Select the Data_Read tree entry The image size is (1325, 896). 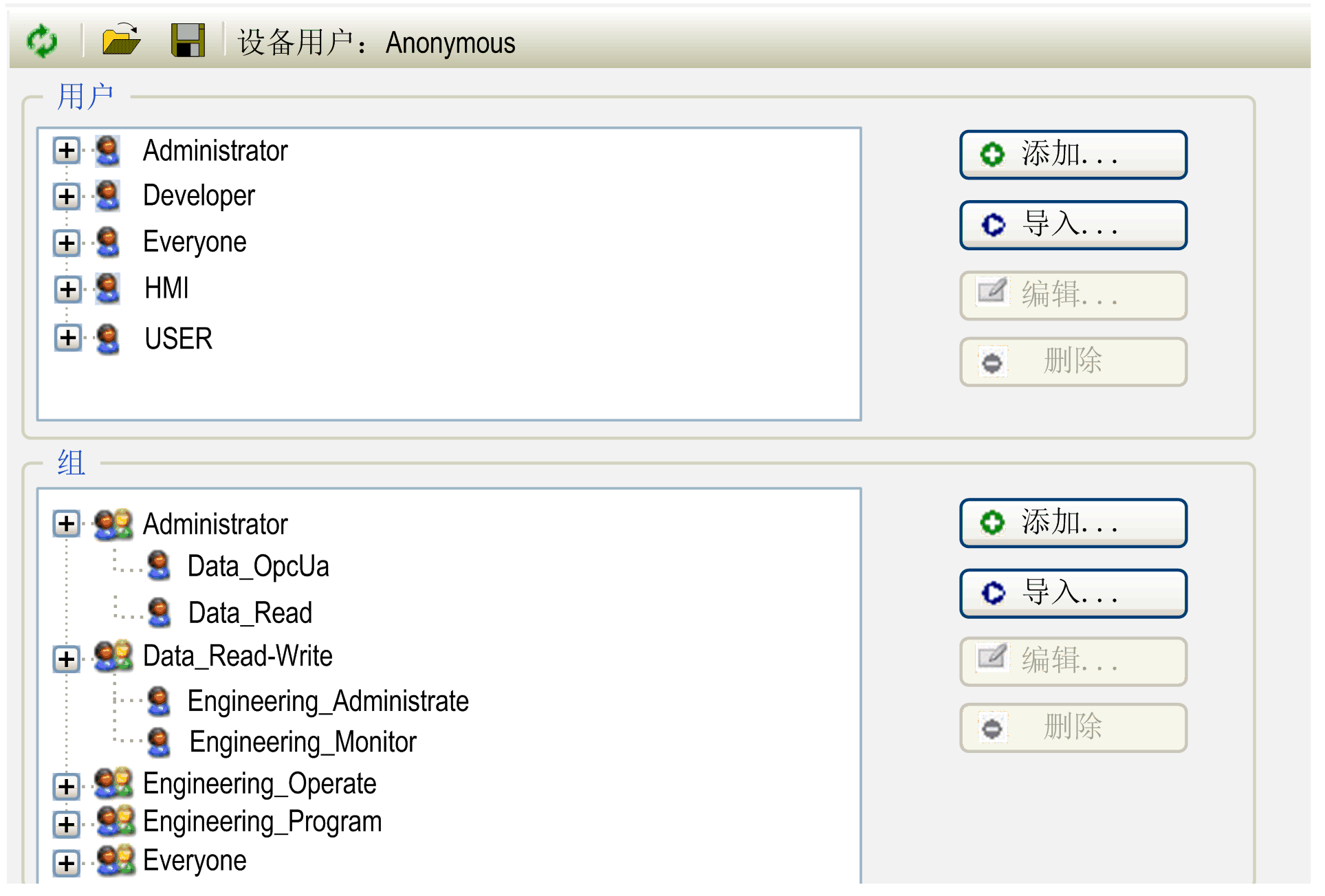[250, 613]
